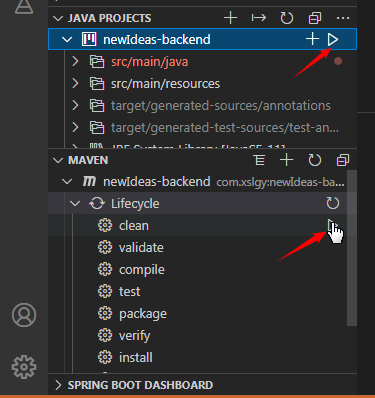Open Java Projects more actions ellipsis
Image resolution: width=375 pixels, height=398 pixels.
pos(343,18)
